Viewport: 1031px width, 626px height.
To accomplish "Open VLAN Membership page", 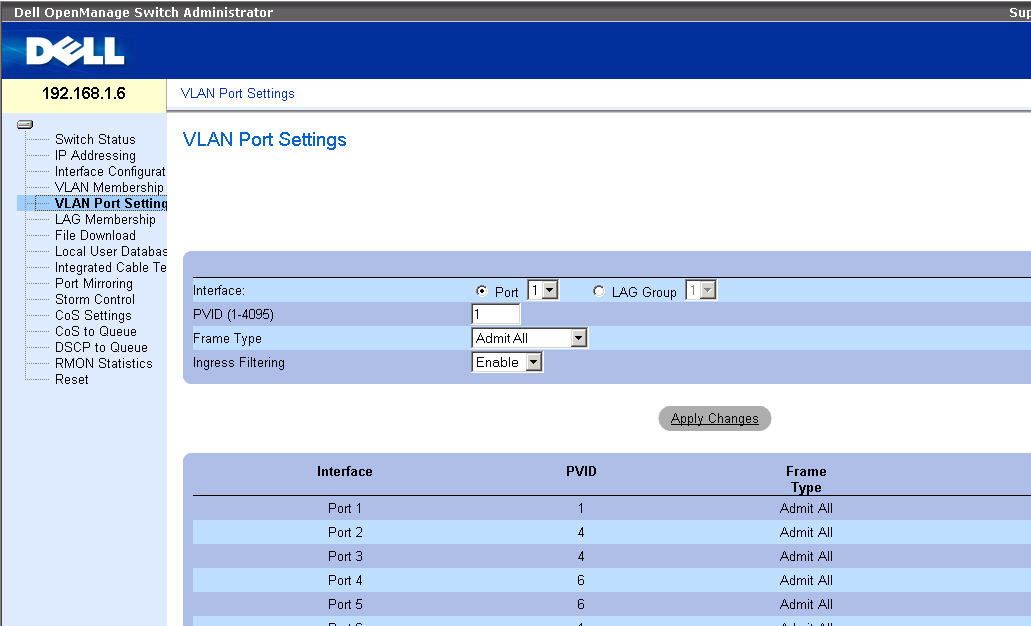I will click(109, 187).
